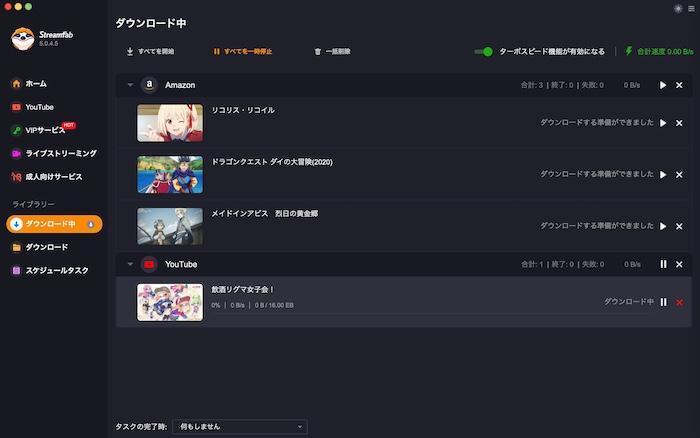Collapse the YouTube download group
Viewport: 700px width, 438px height.
pos(130,264)
